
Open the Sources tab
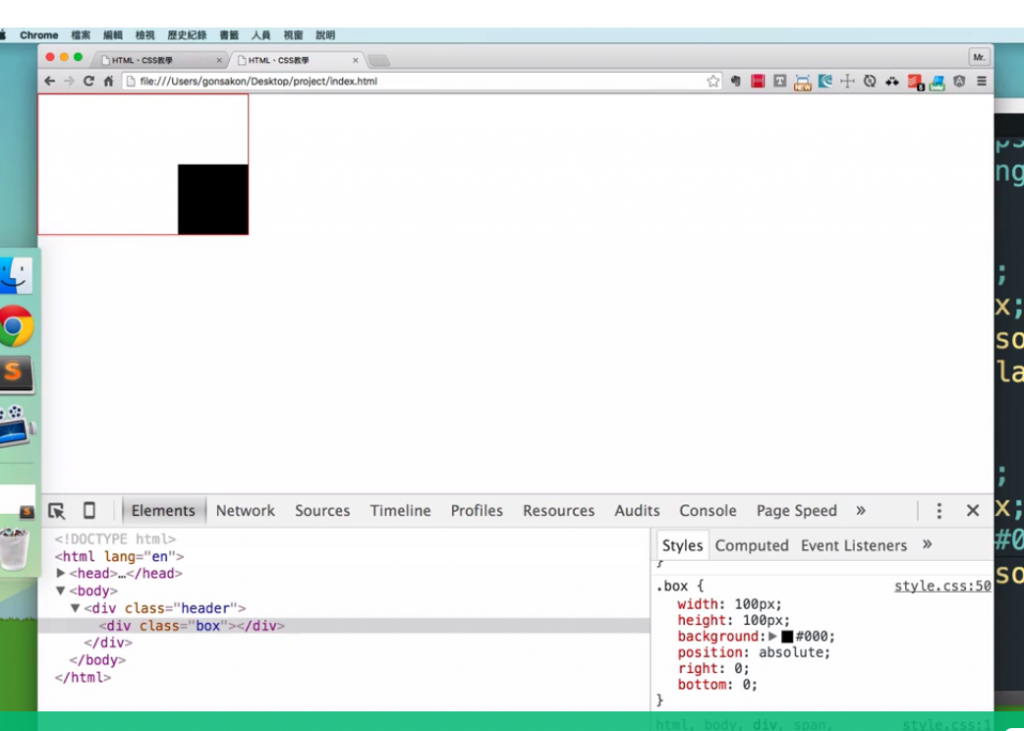(322, 511)
